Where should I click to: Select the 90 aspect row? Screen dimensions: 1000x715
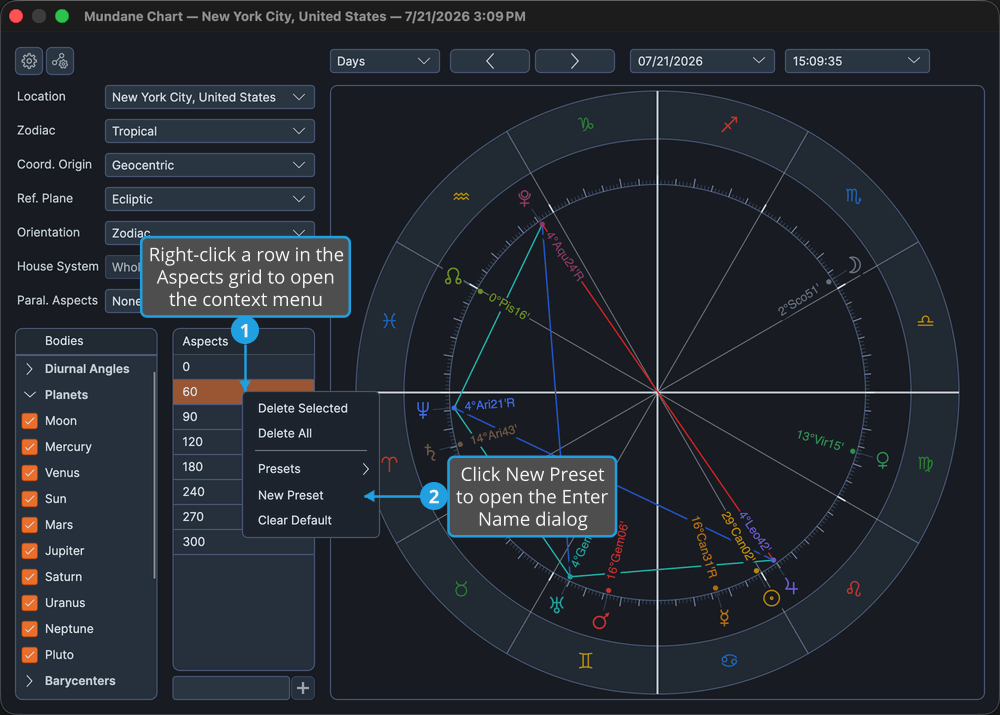pyautogui.click(x=208, y=416)
